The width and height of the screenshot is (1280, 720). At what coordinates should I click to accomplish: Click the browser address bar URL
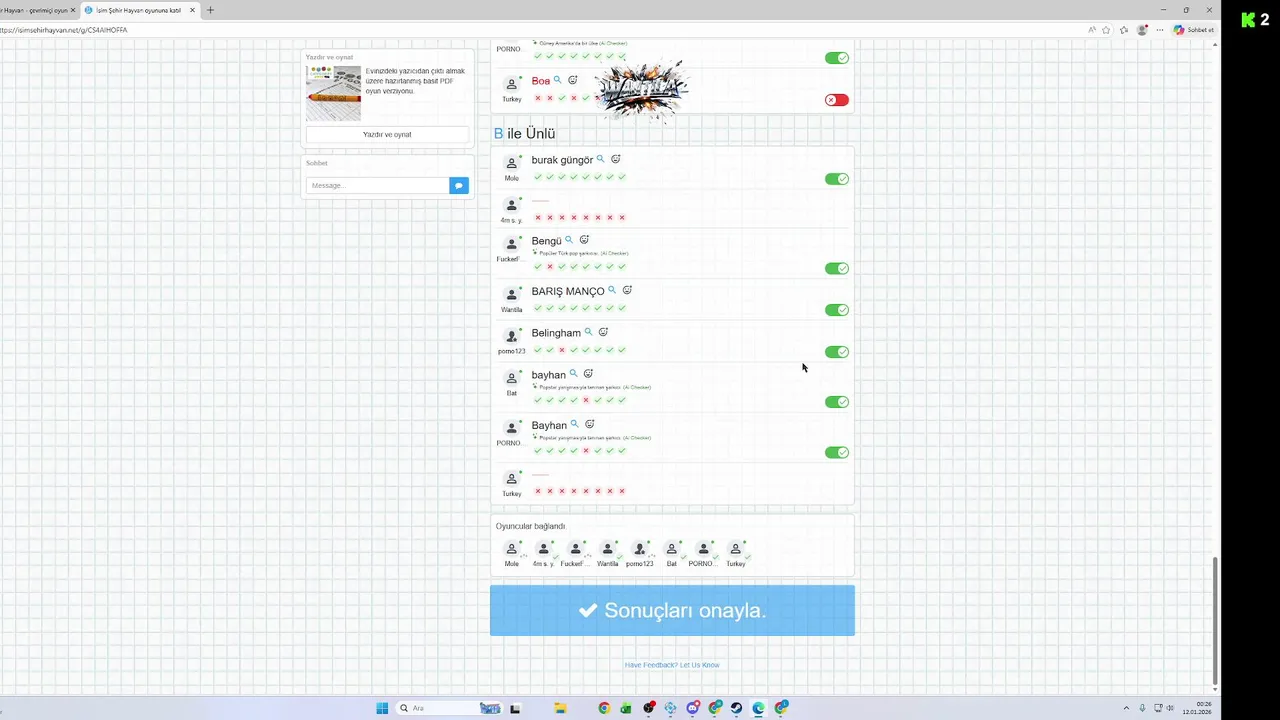64,30
